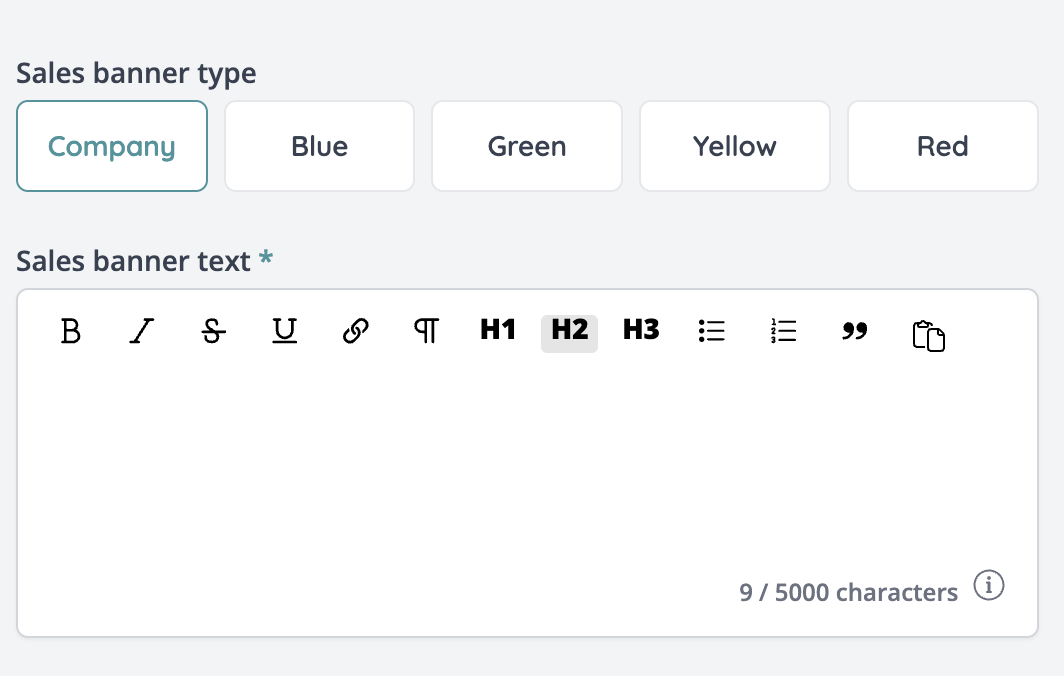Toggle strikethrough text formatting
This screenshot has height=676, width=1064.
tap(213, 331)
